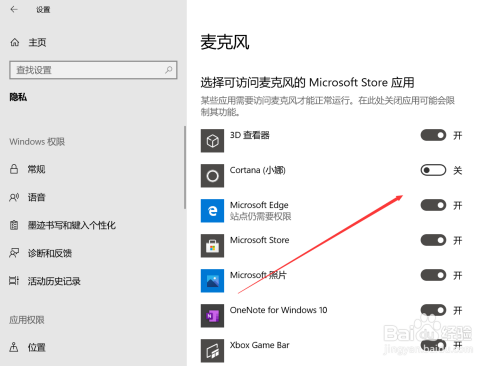Click the Windows 权限 group label
Screen dimensions: 500x366
37,142
